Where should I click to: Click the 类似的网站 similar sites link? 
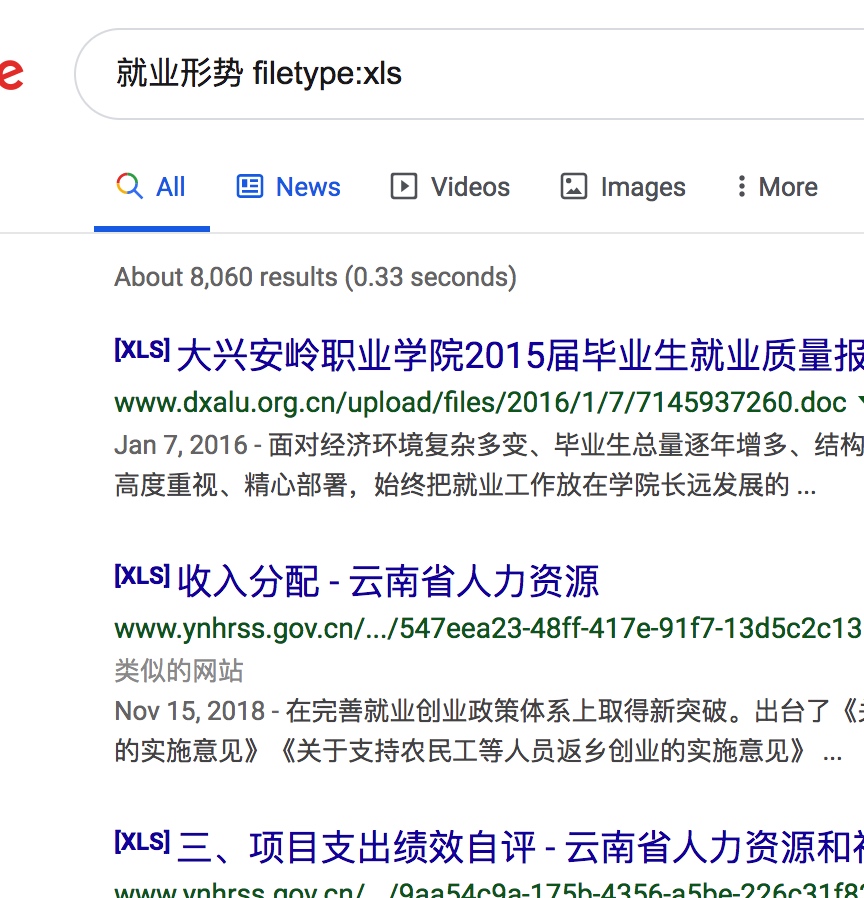tap(179, 670)
